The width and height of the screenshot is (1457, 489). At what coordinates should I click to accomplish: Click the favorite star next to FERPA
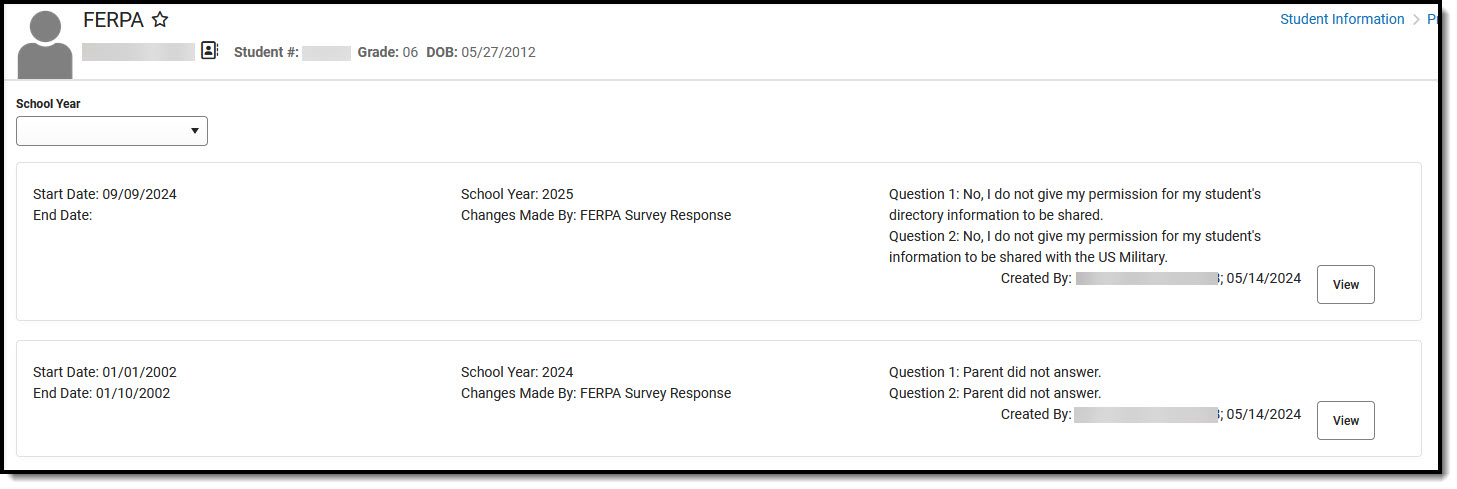pos(160,20)
